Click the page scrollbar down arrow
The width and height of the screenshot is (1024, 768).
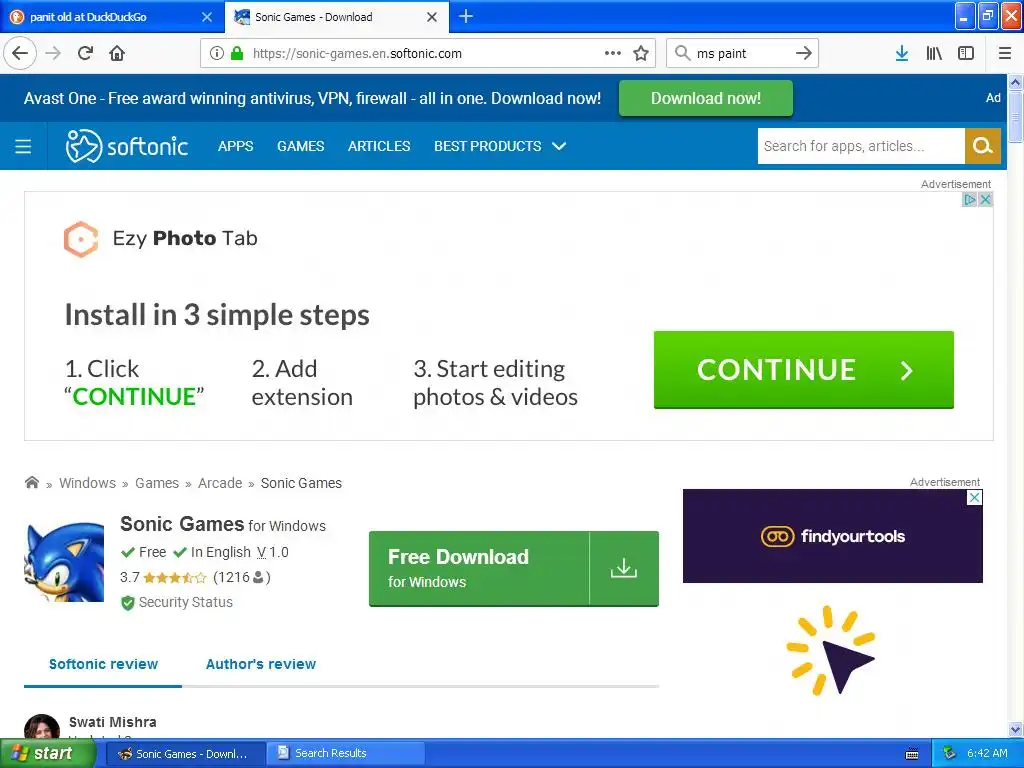point(1016,729)
